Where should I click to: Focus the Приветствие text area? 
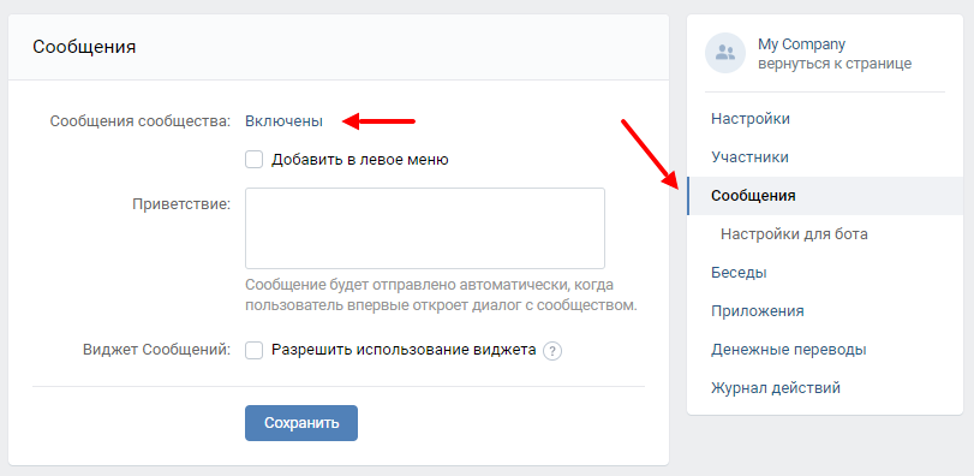point(425,228)
